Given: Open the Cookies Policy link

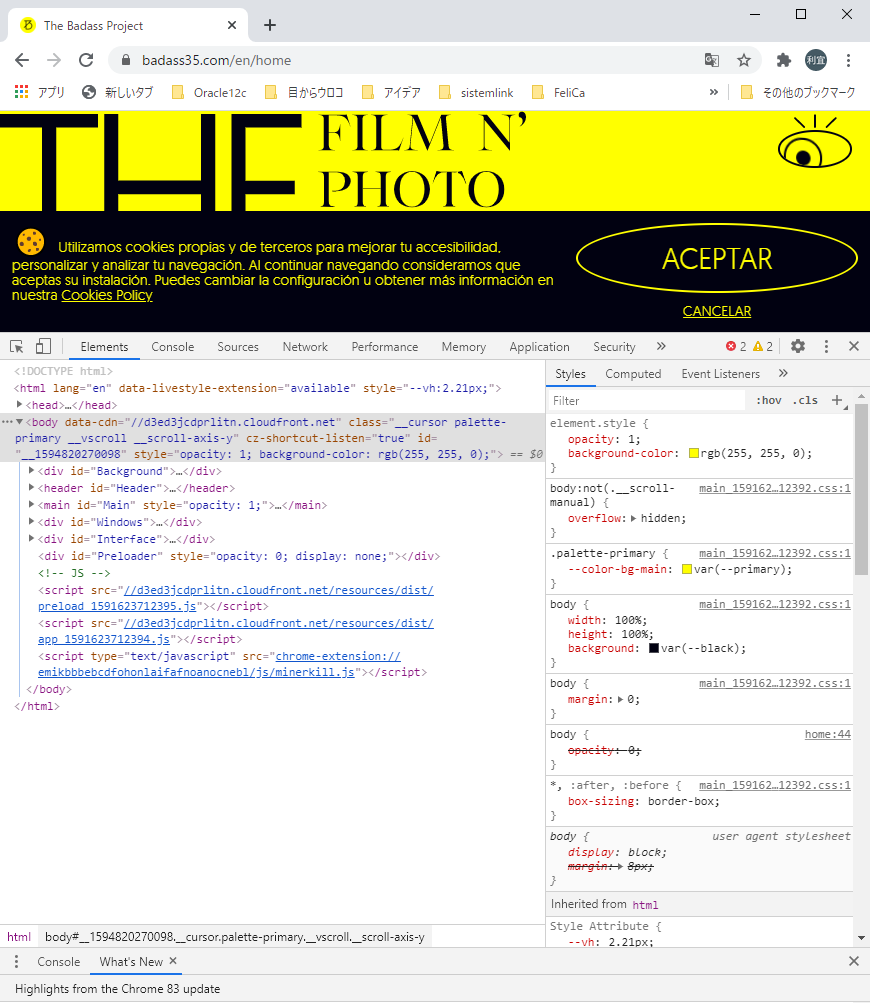Looking at the screenshot, I should [107, 296].
